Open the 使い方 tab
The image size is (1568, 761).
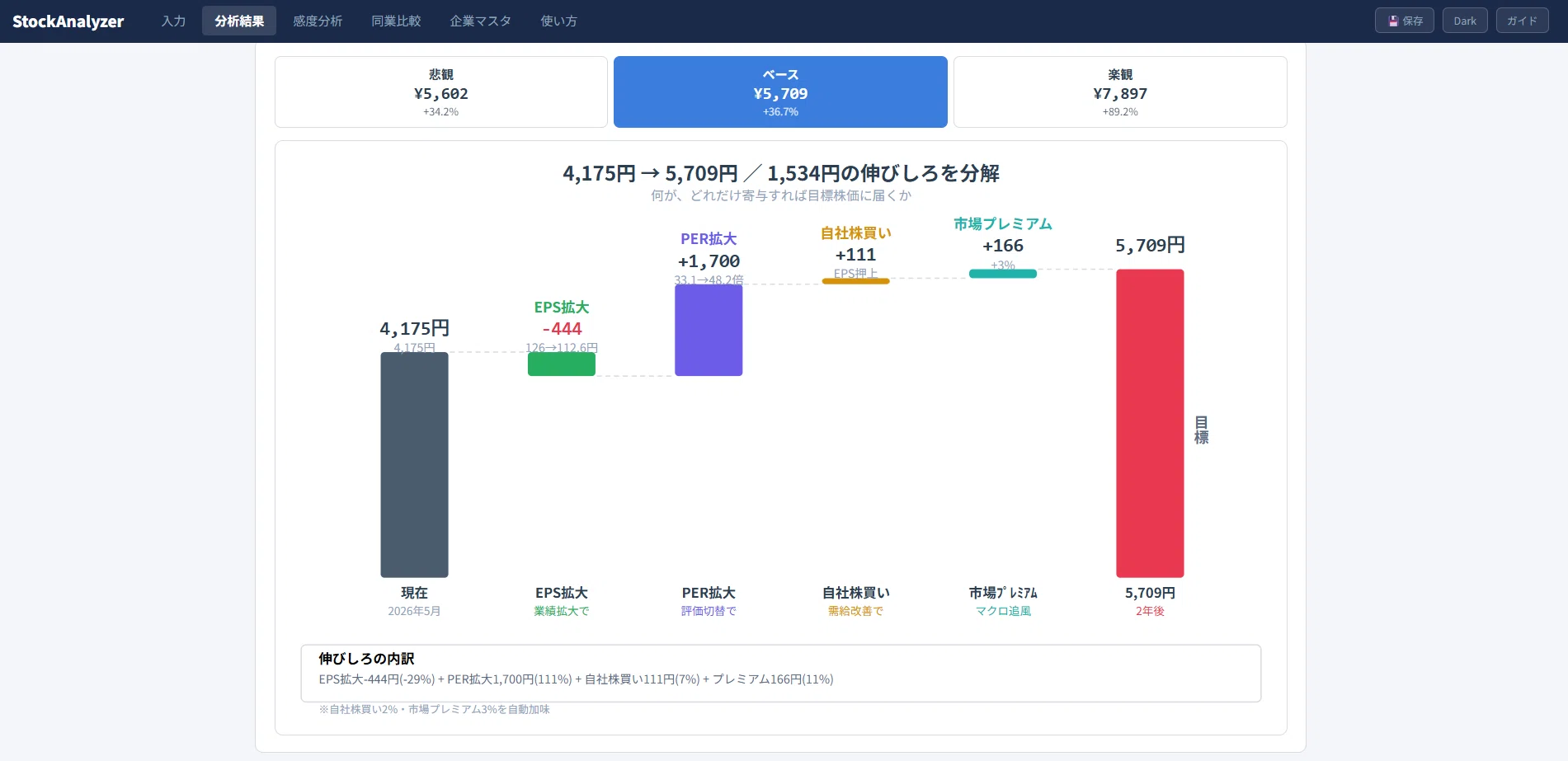pos(558,21)
